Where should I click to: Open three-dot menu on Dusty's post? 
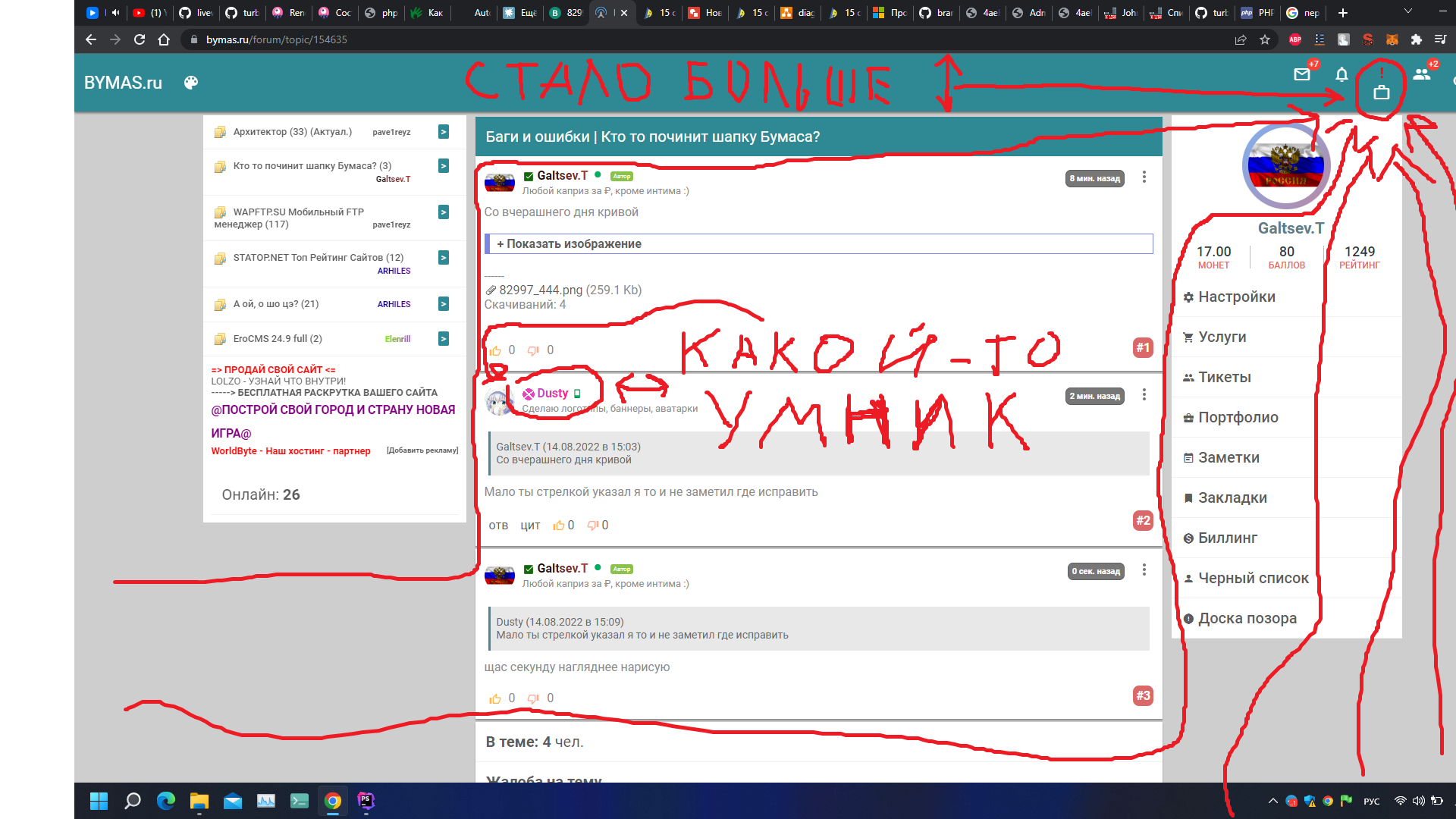[1144, 394]
